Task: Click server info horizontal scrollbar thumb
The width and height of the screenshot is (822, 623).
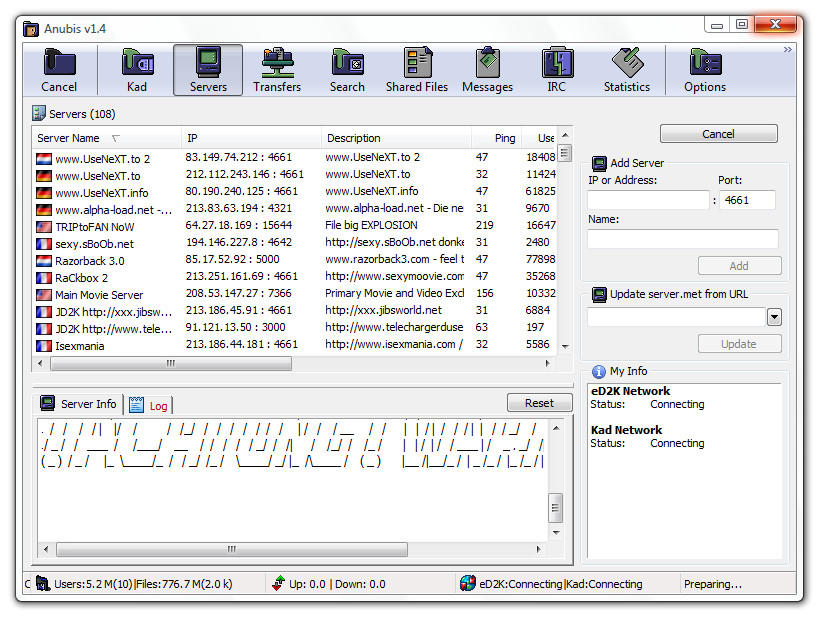Action: (x=232, y=550)
